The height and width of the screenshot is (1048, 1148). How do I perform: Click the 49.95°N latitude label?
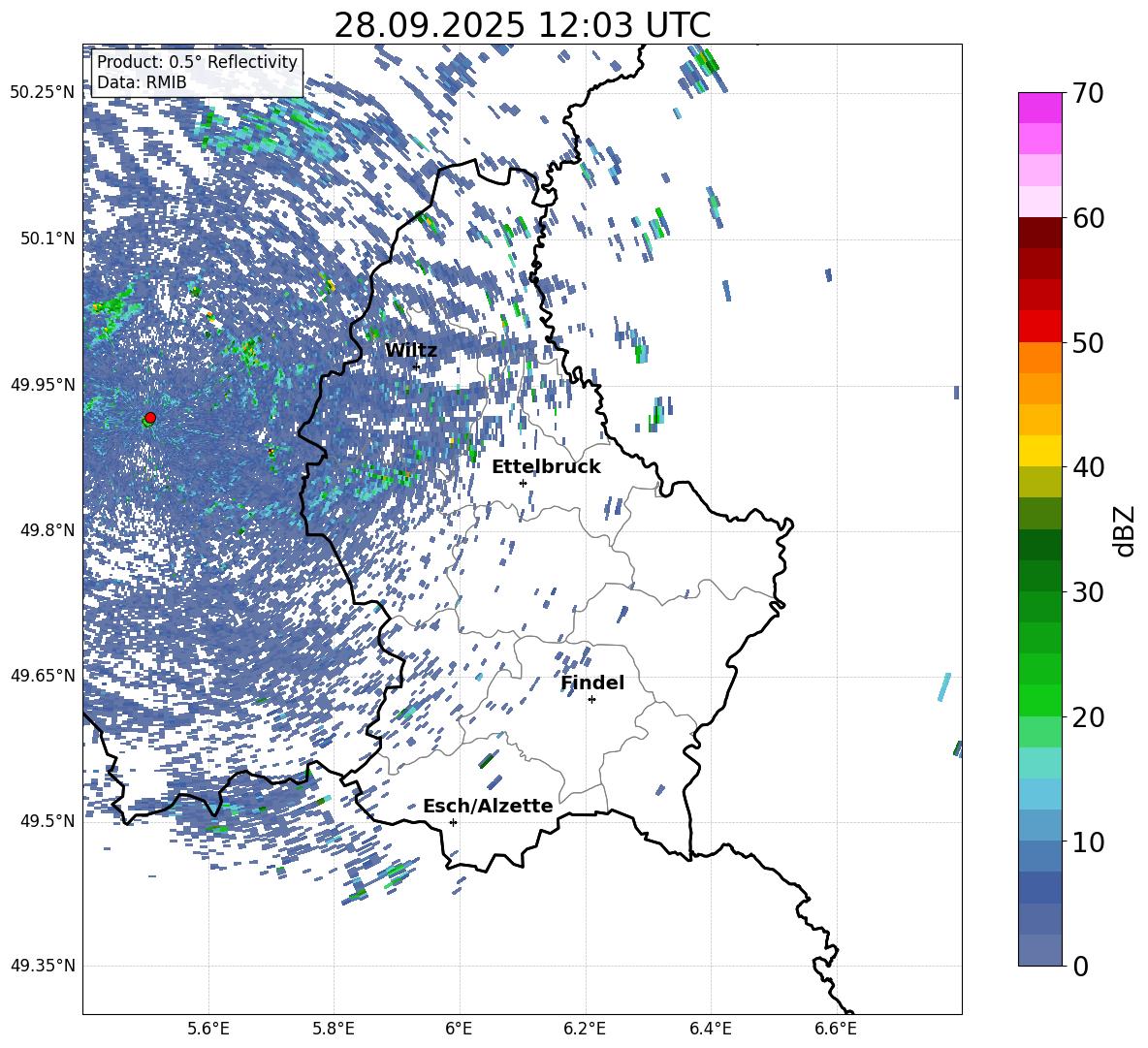point(43,384)
